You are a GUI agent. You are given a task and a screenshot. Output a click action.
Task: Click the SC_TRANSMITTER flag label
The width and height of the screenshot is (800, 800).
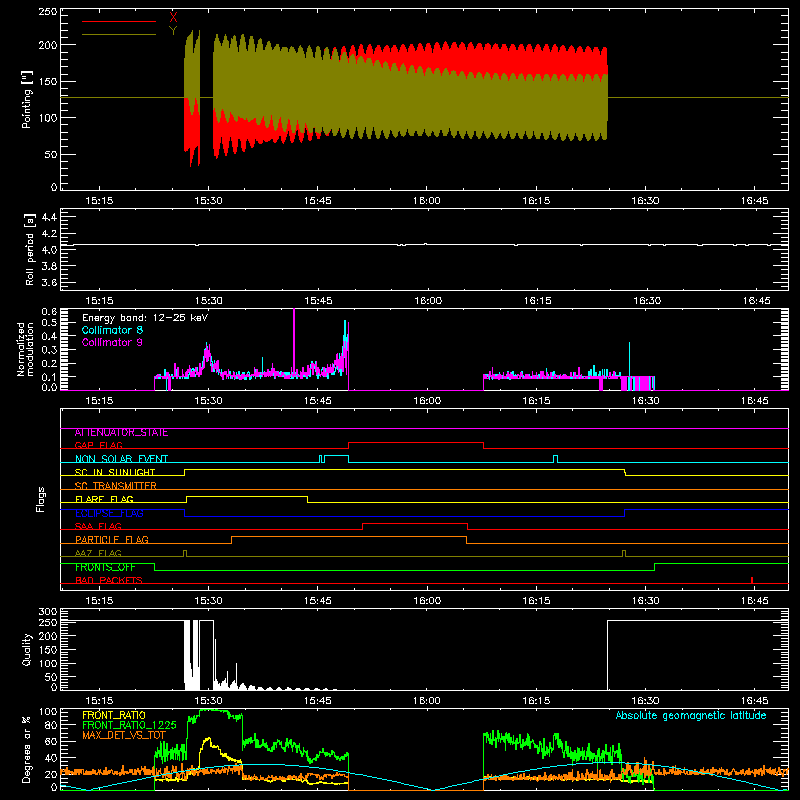coord(116,486)
